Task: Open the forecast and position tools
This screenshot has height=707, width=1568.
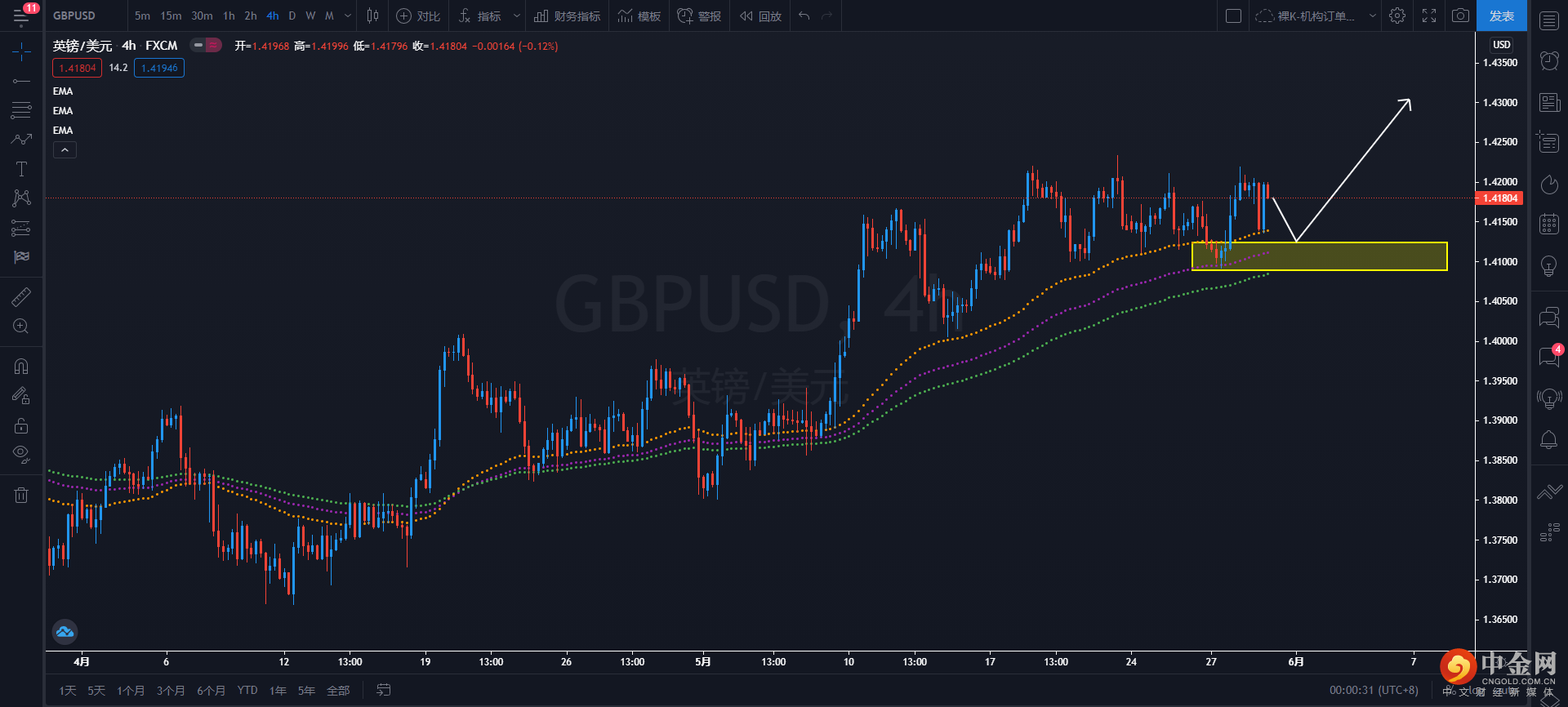Action: tap(22, 228)
